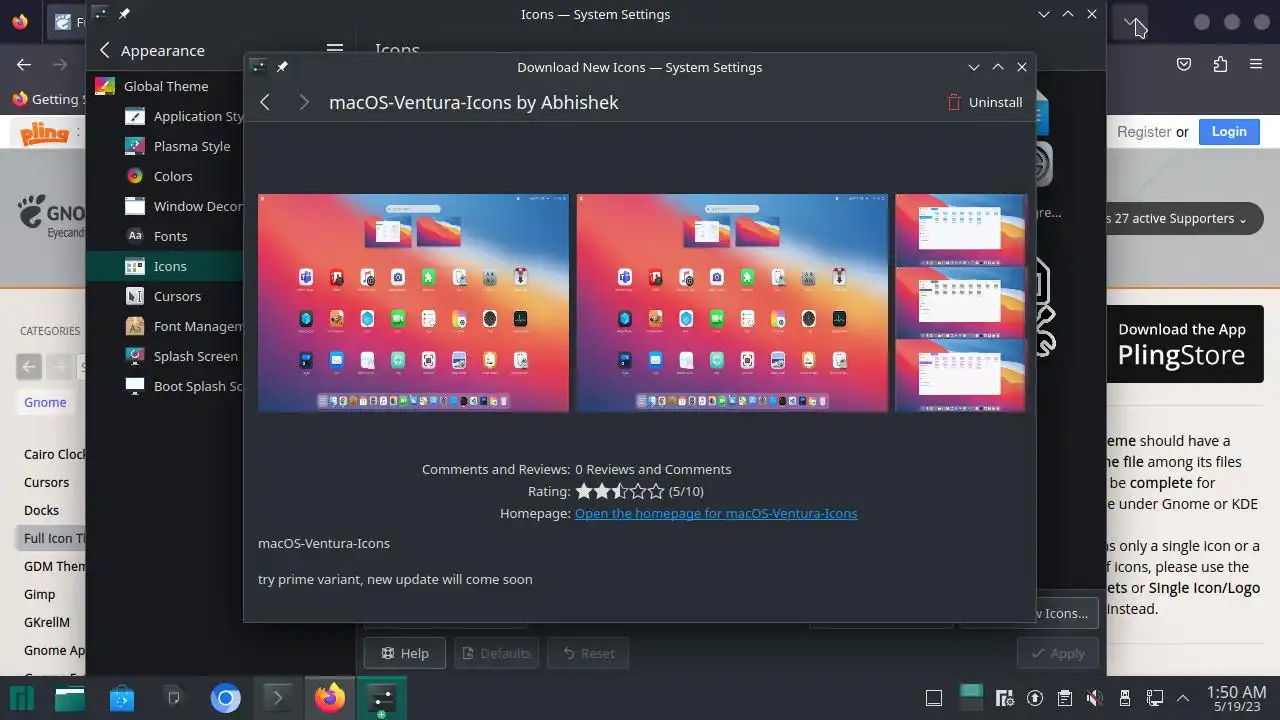Open Manjaro application launcher
The image size is (1280, 720).
click(x=22, y=697)
